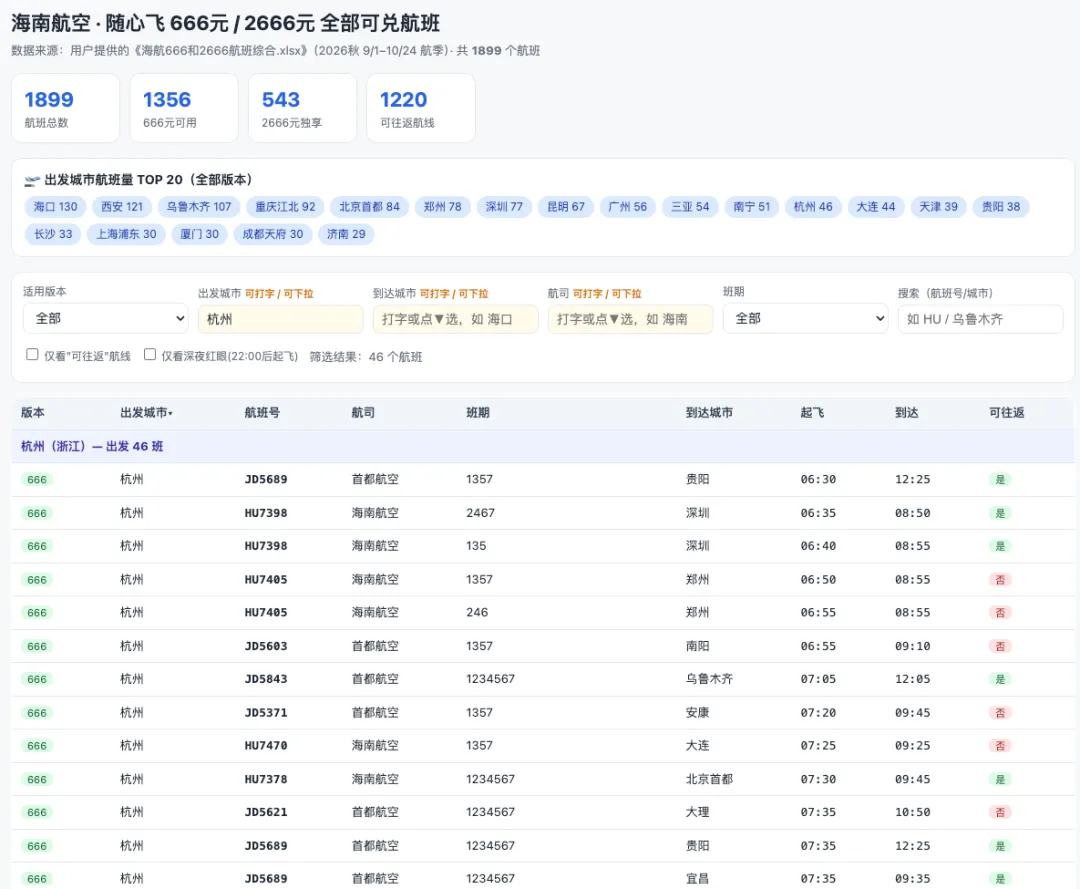1080x889 pixels.
Task: Click flight number JD5621 to 大理
Action: pyautogui.click(x=266, y=813)
